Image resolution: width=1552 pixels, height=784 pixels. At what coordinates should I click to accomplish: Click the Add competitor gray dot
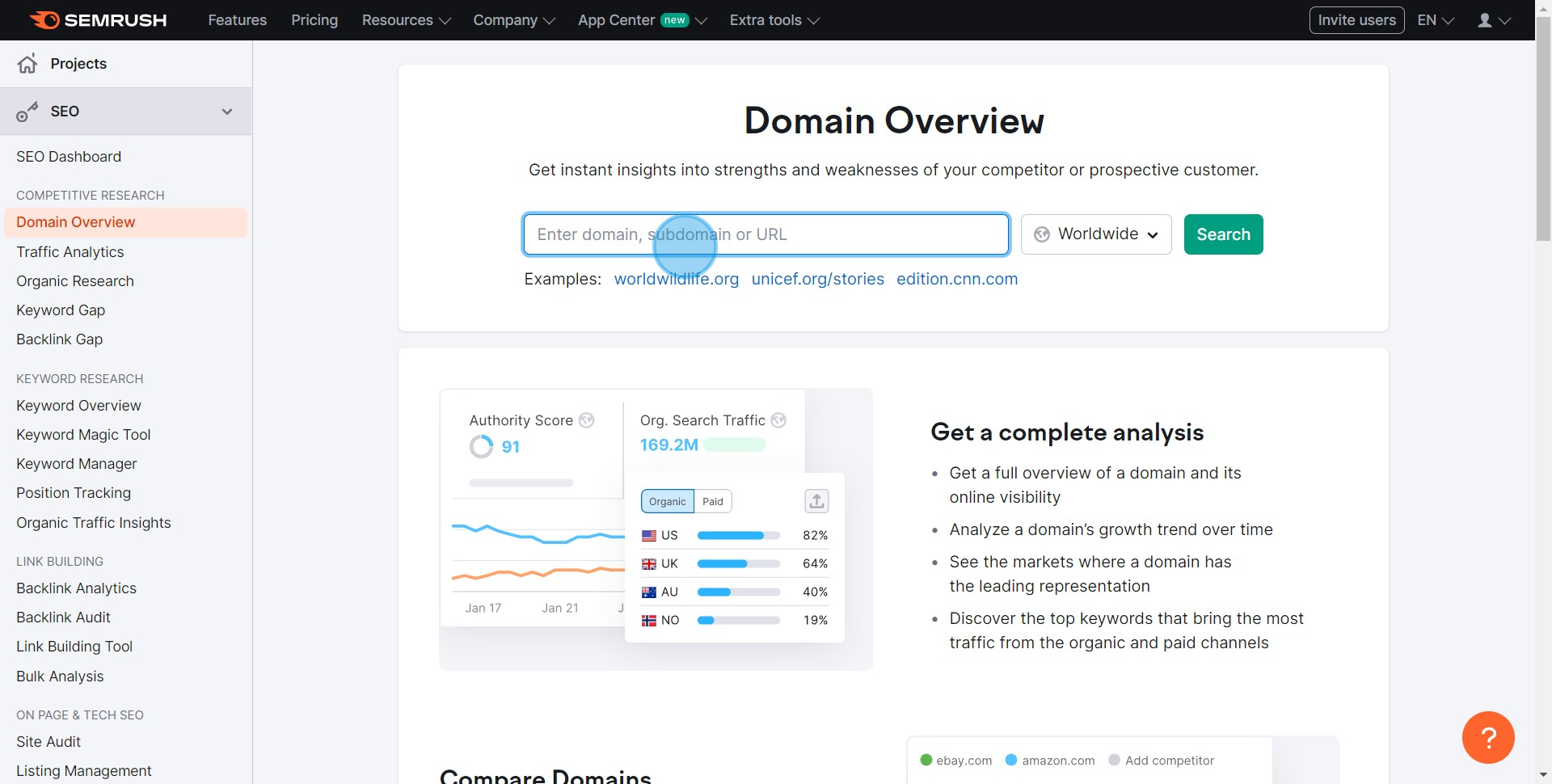[1114, 760]
